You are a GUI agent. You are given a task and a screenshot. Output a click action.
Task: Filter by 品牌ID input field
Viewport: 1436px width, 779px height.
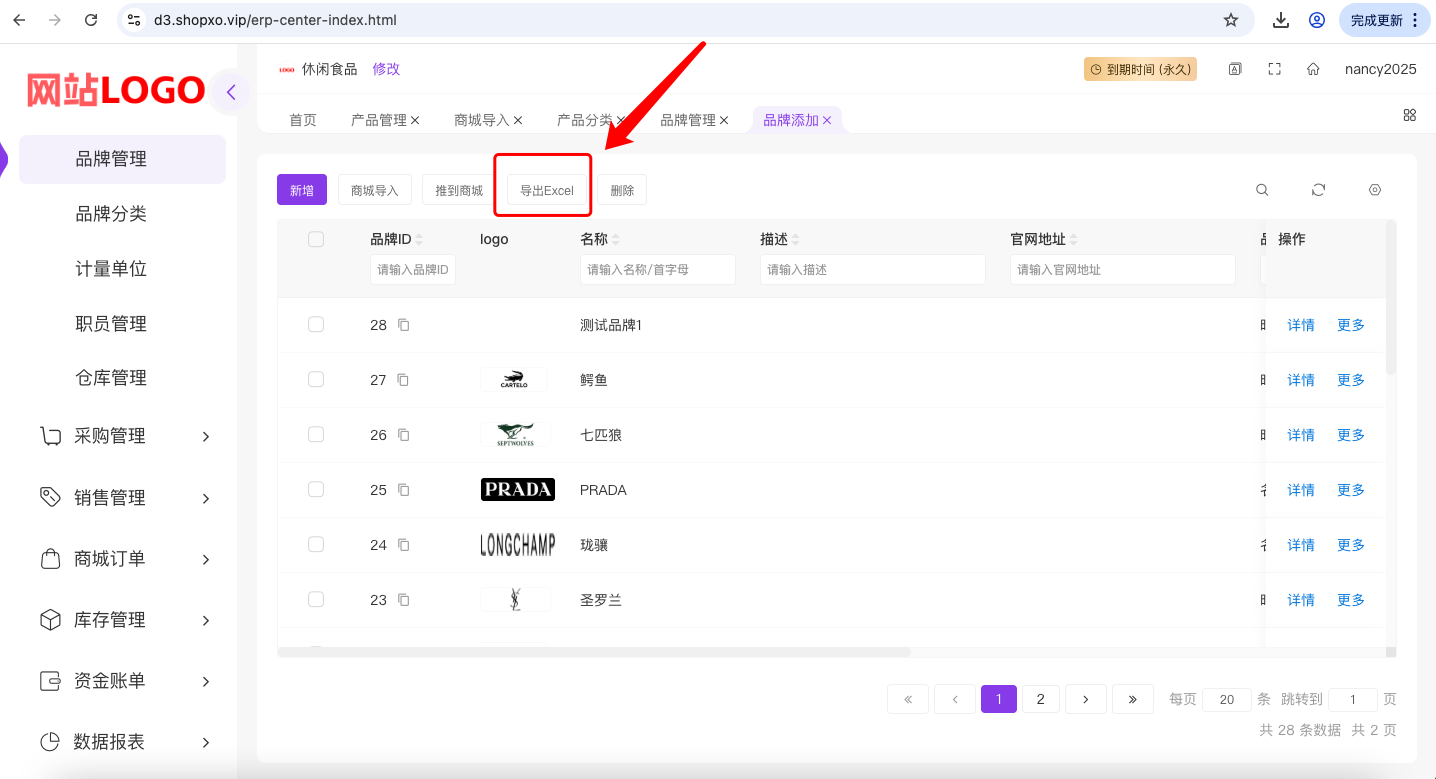pyautogui.click(x=413, y=270)
